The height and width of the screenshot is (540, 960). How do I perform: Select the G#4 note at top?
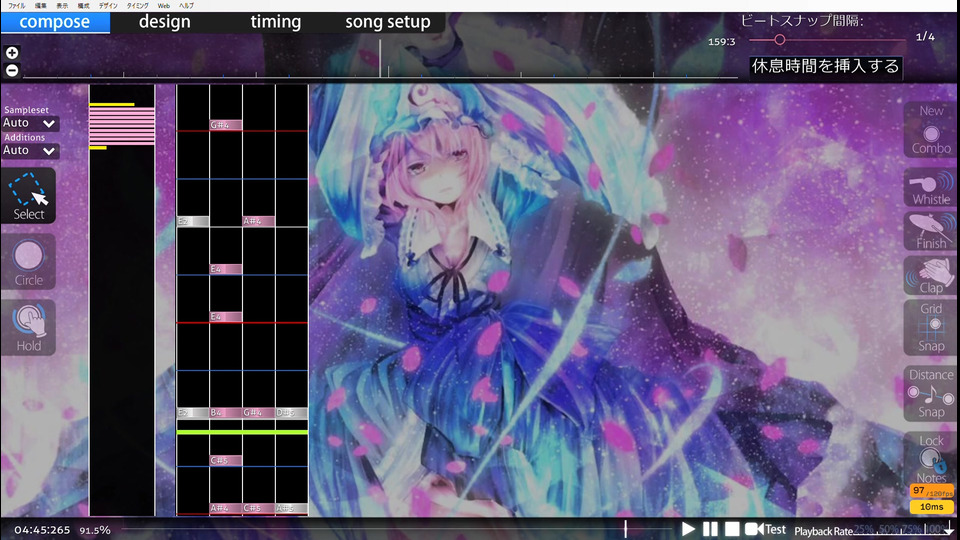pyautogui.click(x=226, y=125)
